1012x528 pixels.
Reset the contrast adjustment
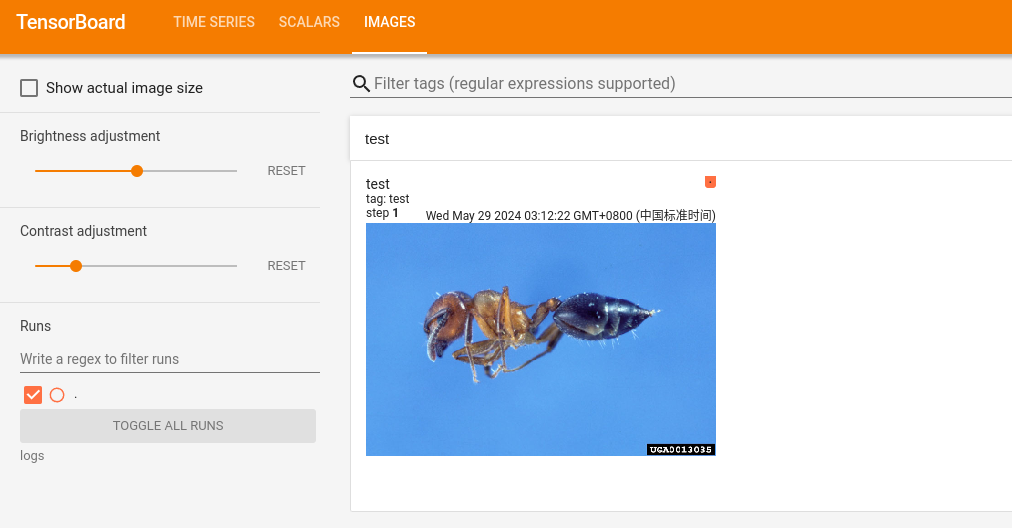tap(286, 266)
